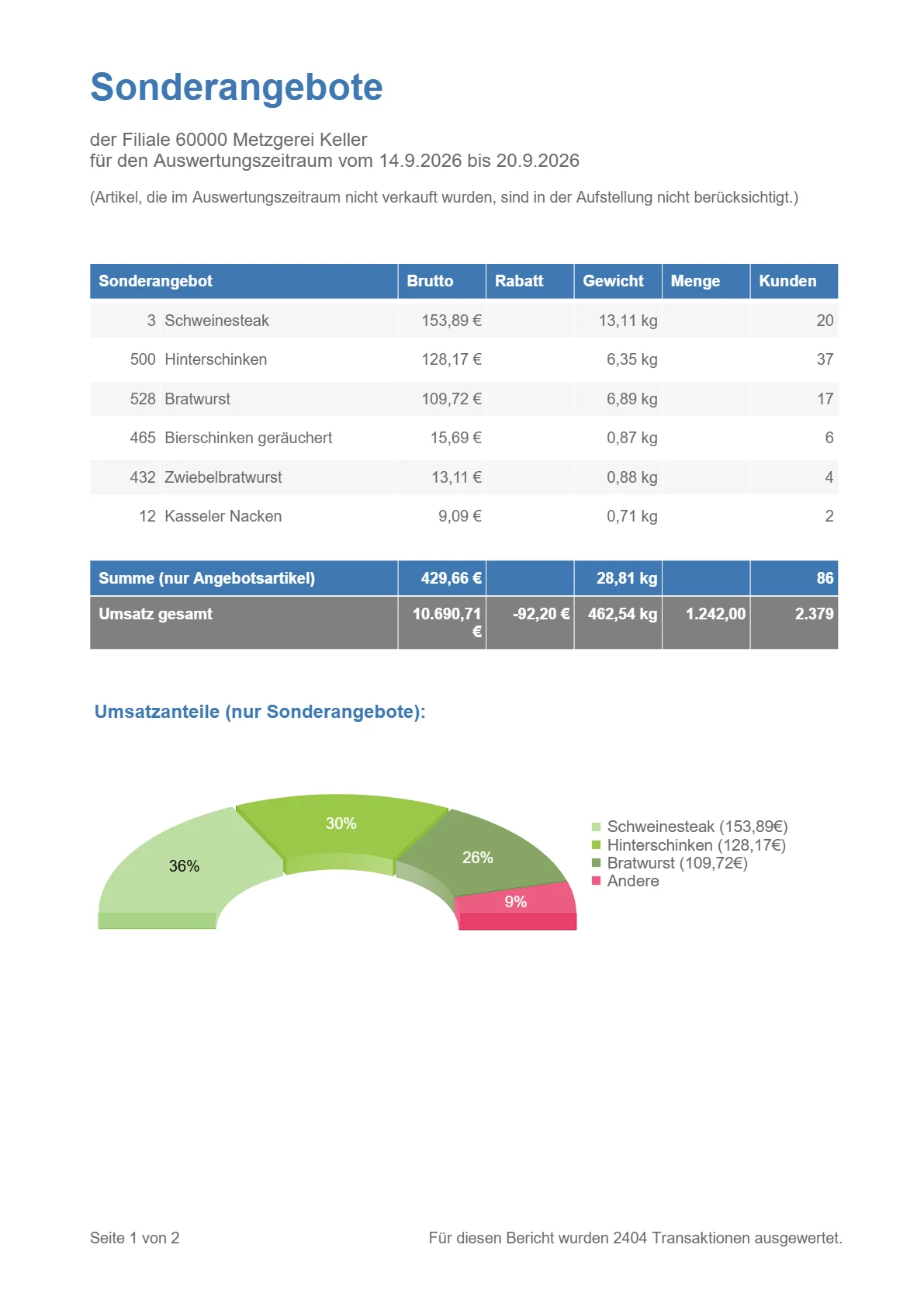
Task: Click the Hinterschinken customer count 37
Action: [825, 359]
